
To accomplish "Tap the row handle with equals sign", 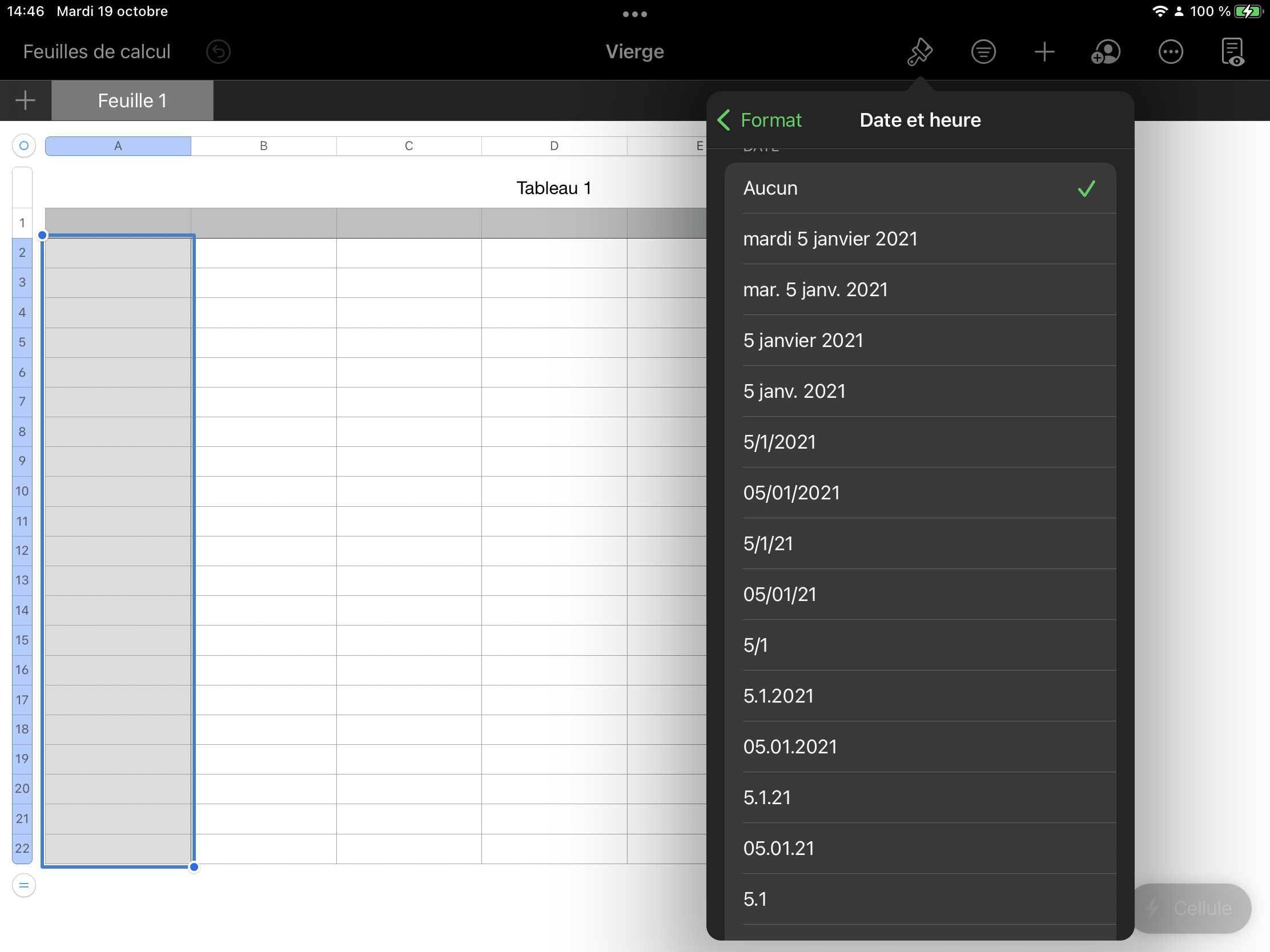I will tap(23, 885).
